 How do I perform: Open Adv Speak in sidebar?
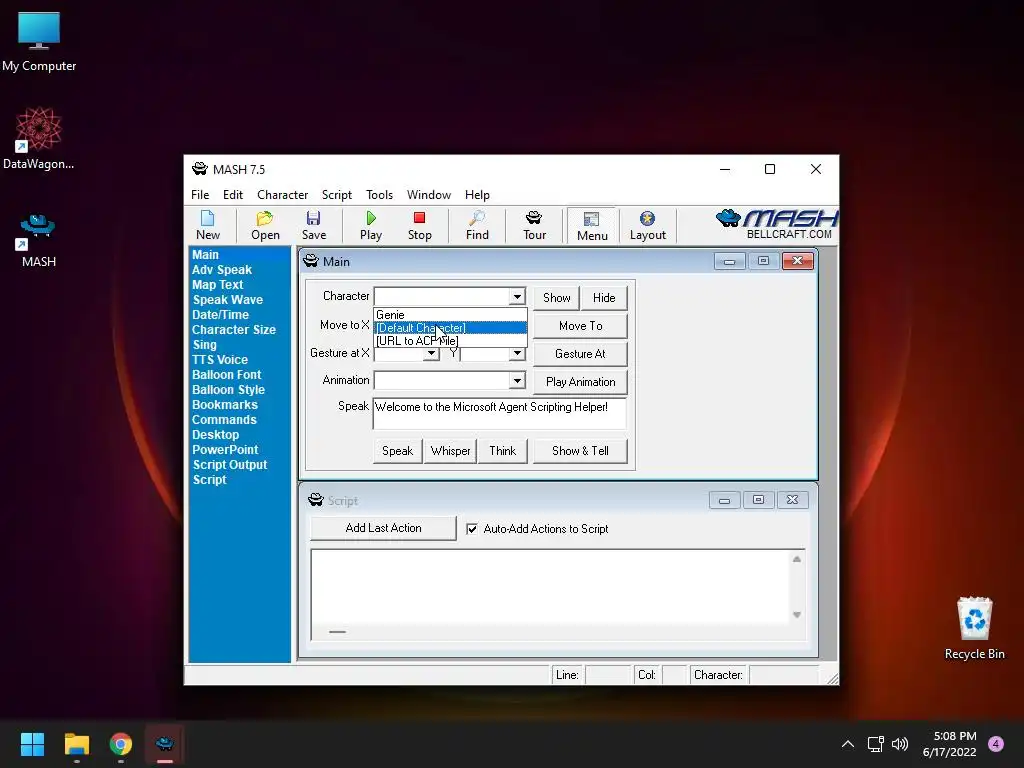tap(222, 270)
